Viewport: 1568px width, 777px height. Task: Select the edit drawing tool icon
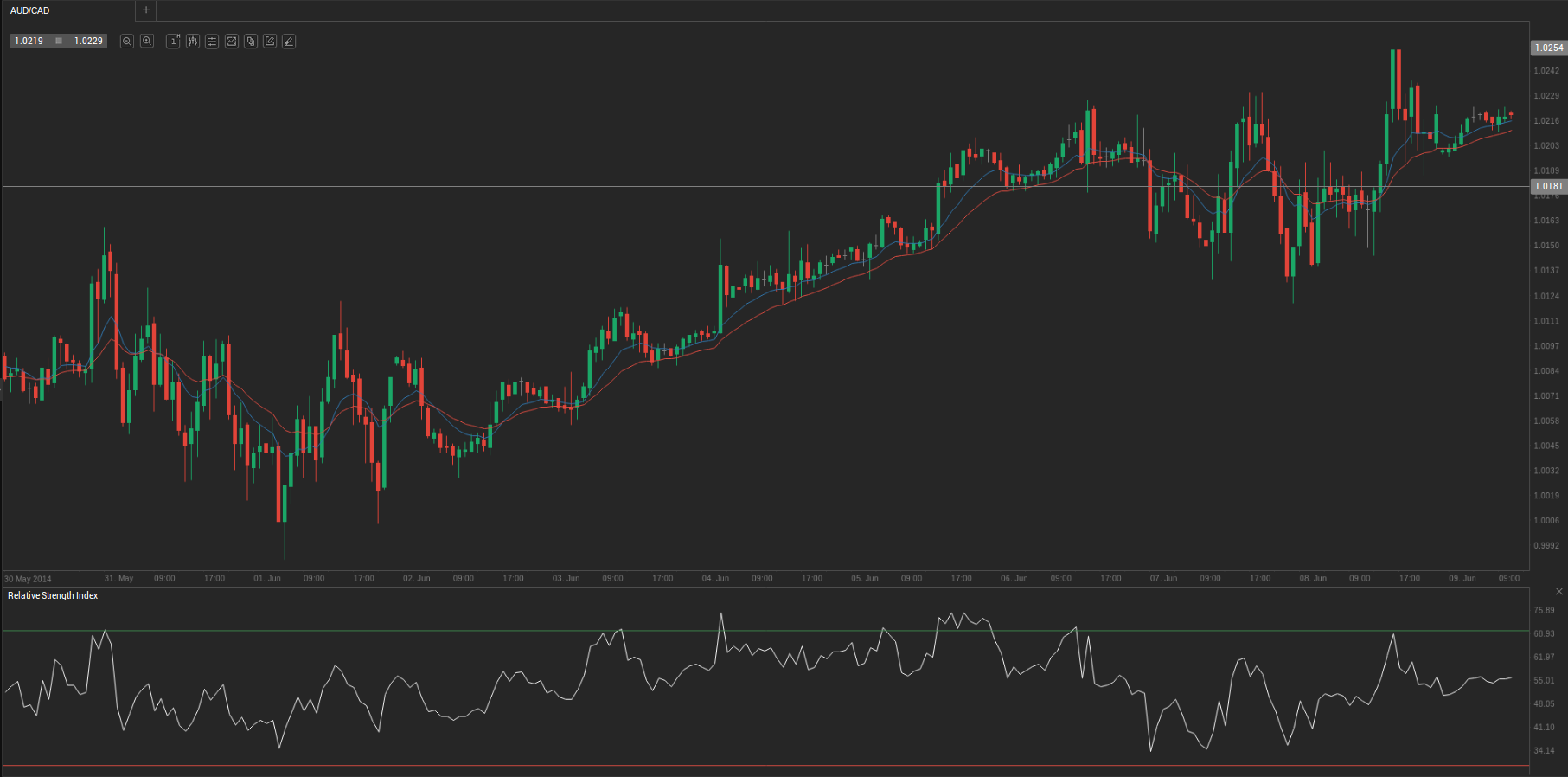tap(270, 42)
